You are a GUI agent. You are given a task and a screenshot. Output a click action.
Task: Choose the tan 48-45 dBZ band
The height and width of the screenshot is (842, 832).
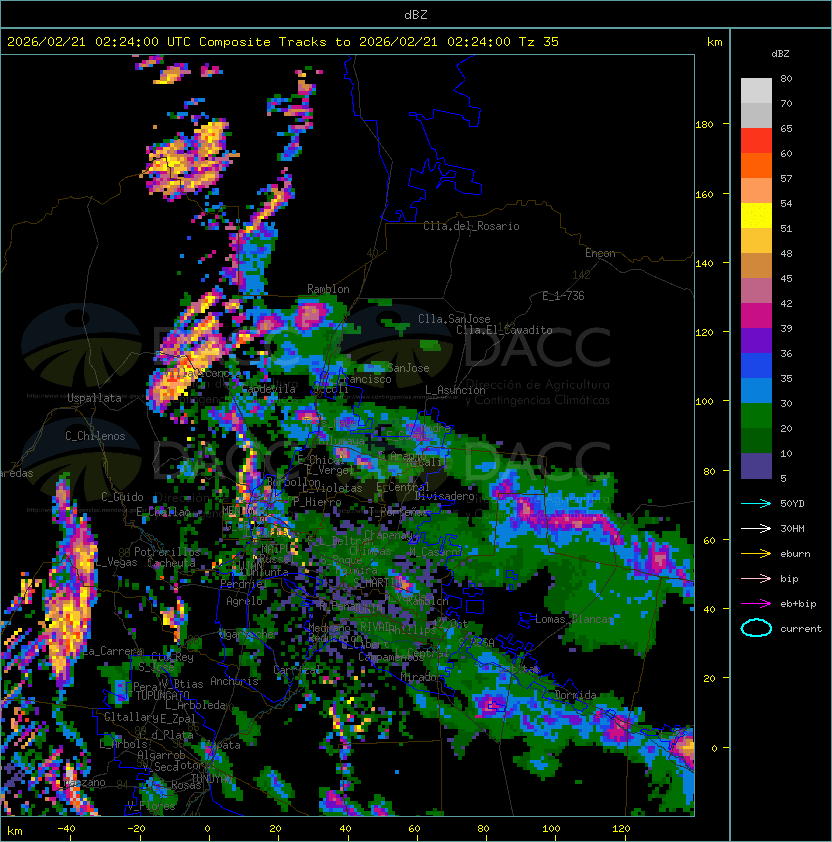756,265
